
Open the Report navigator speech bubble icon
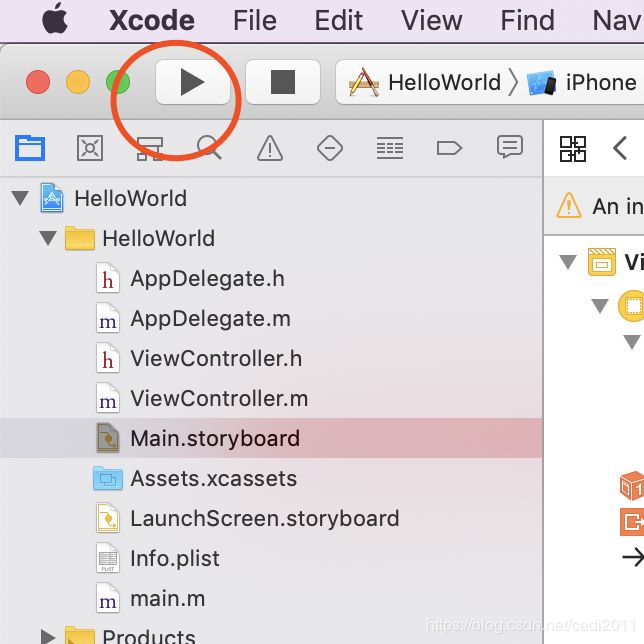[x=510, y=147]
